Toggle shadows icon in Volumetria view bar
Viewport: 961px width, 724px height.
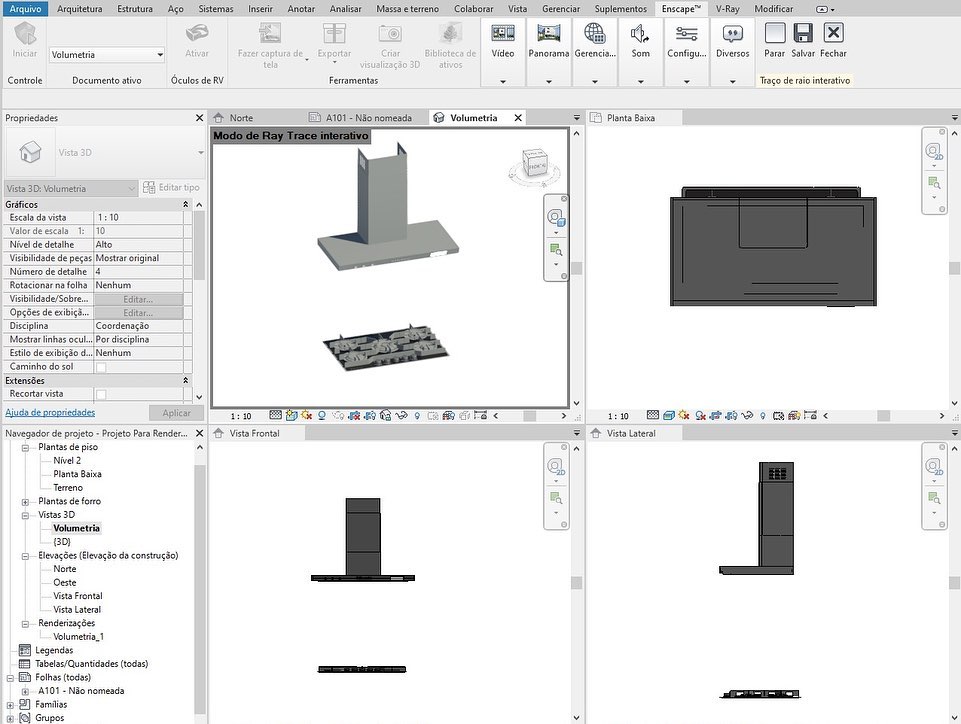pos(322,415)
